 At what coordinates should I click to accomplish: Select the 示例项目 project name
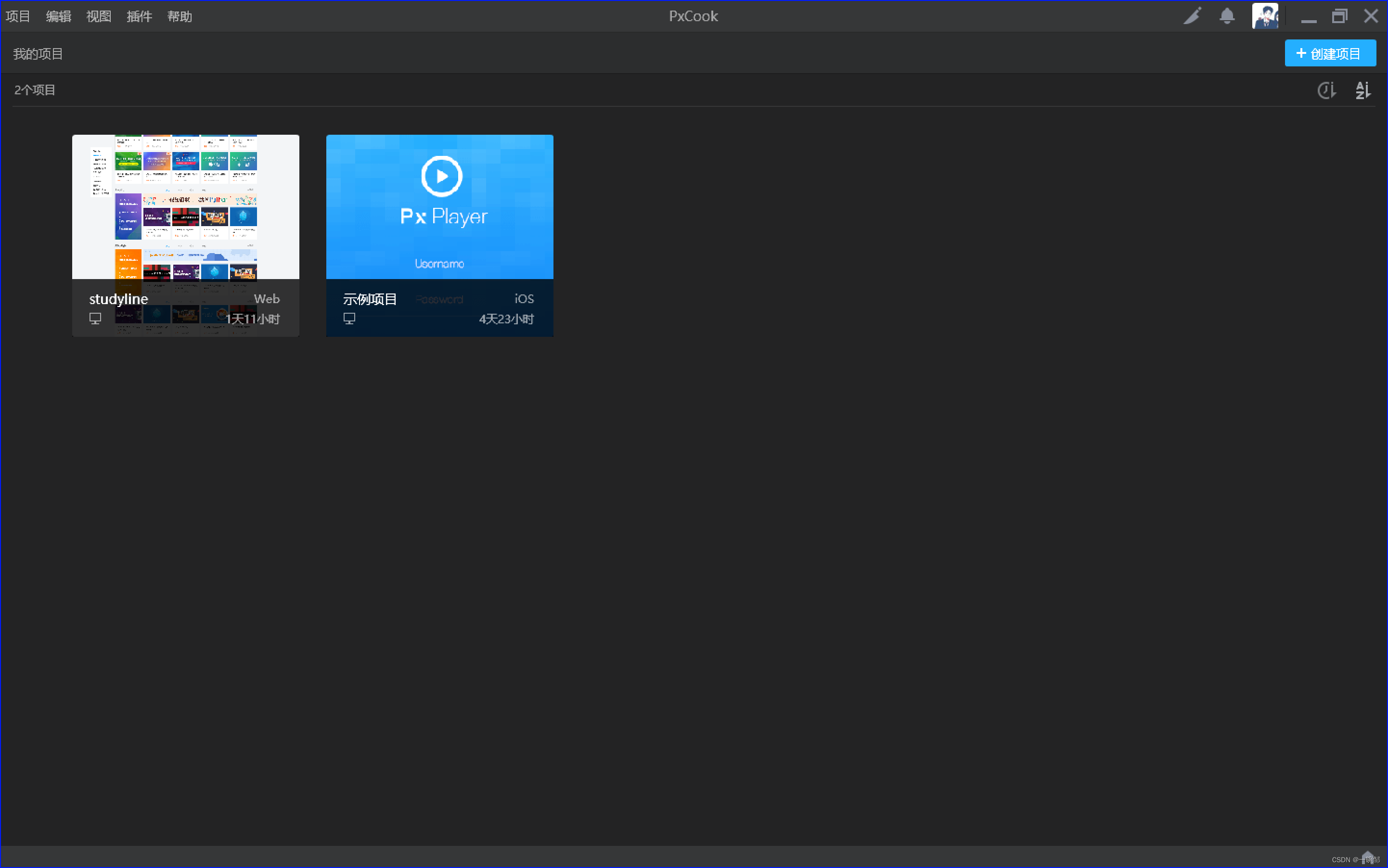click(370, 299)
